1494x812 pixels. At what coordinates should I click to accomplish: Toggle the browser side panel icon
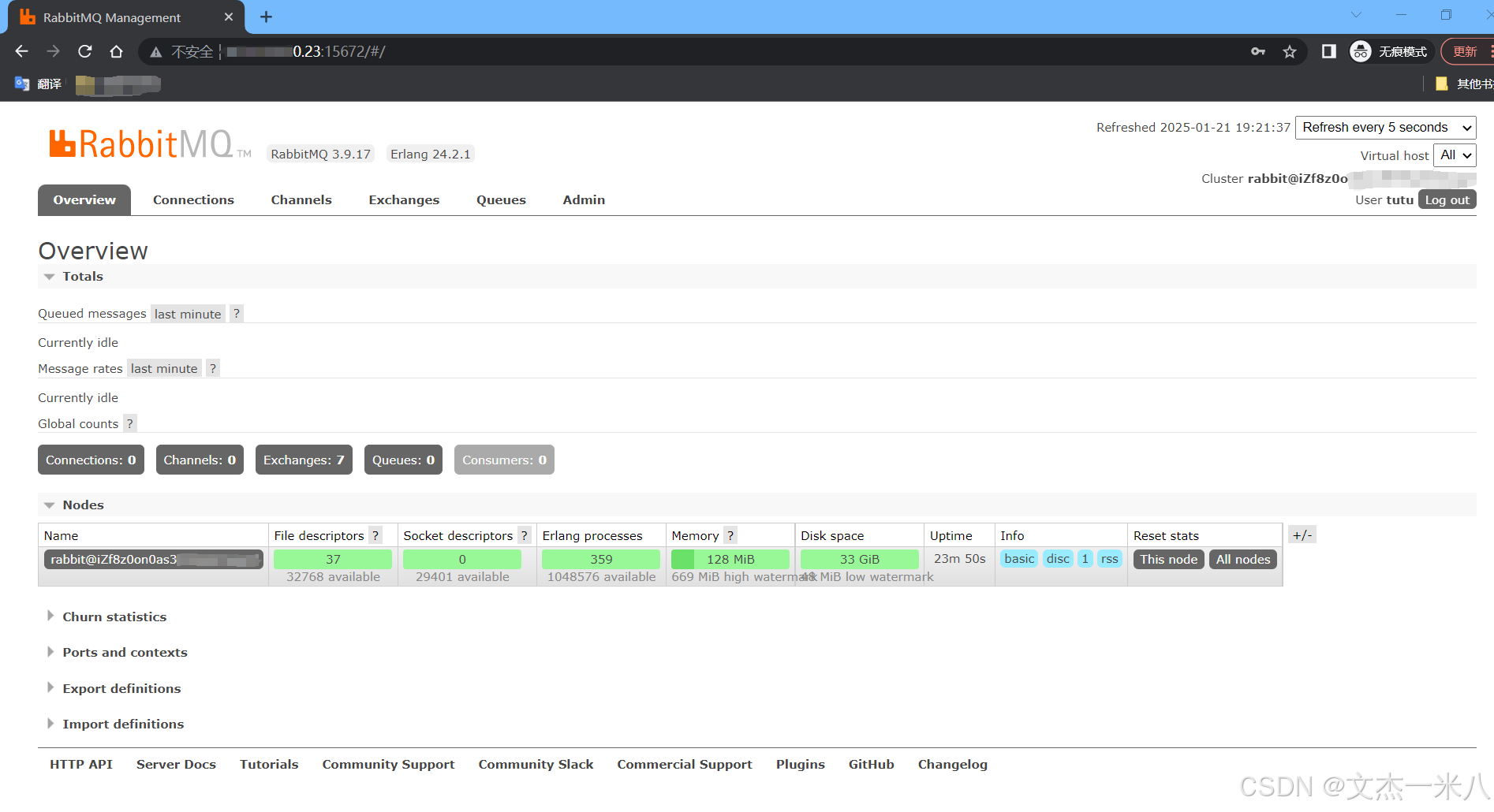coord(1329,51)
